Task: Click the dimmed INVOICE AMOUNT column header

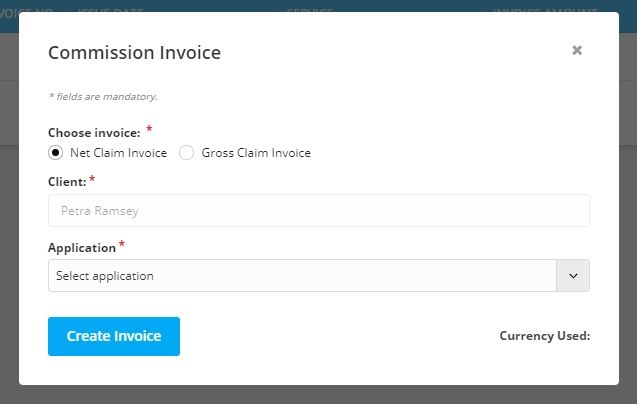Action: [545, 9]
